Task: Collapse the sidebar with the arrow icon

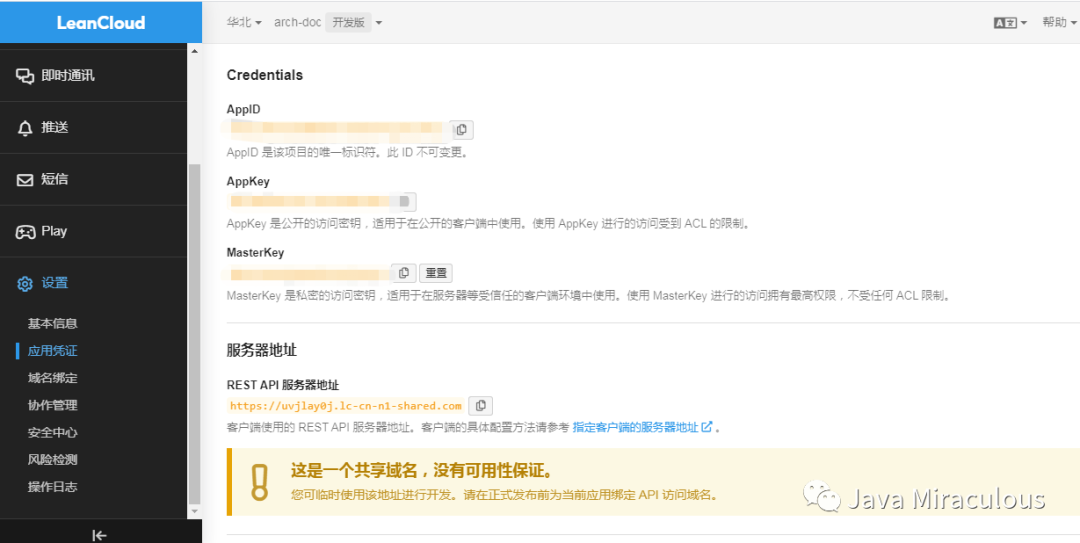Action: pyautogui.click(x=99, y=535)
